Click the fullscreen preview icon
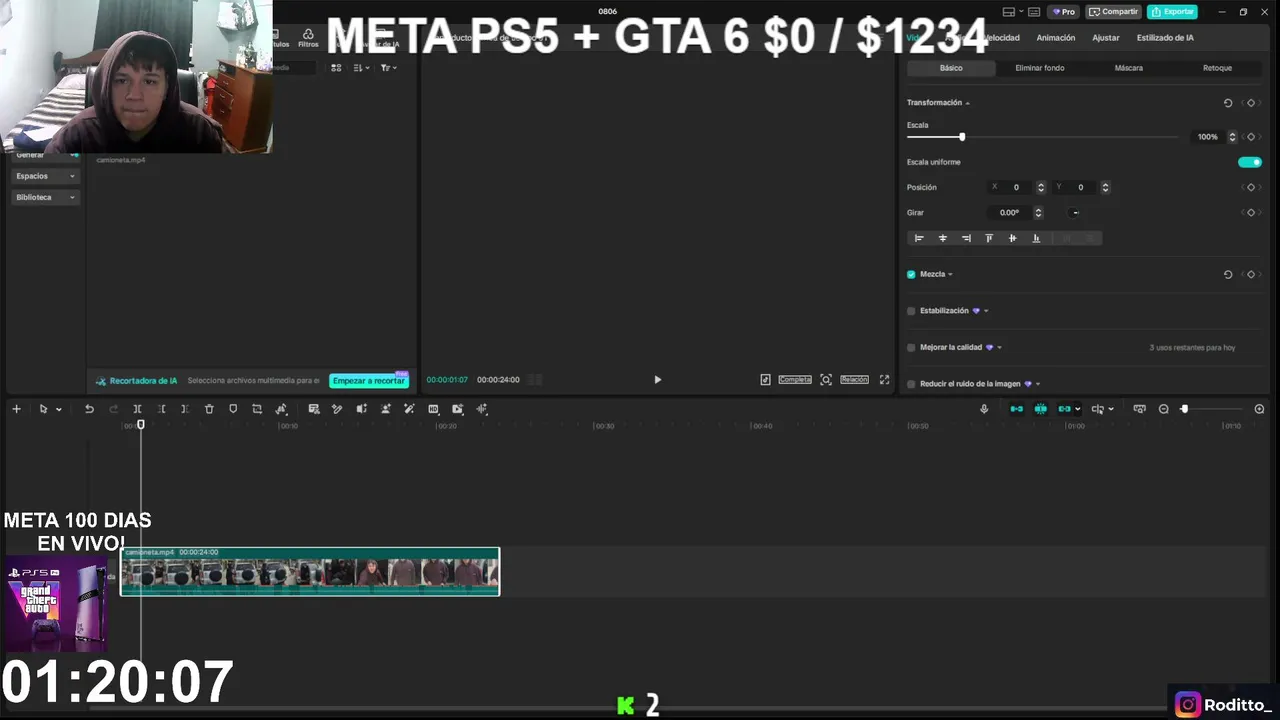The width and height of the screenshot is (1280, 720). coord(884,380)
